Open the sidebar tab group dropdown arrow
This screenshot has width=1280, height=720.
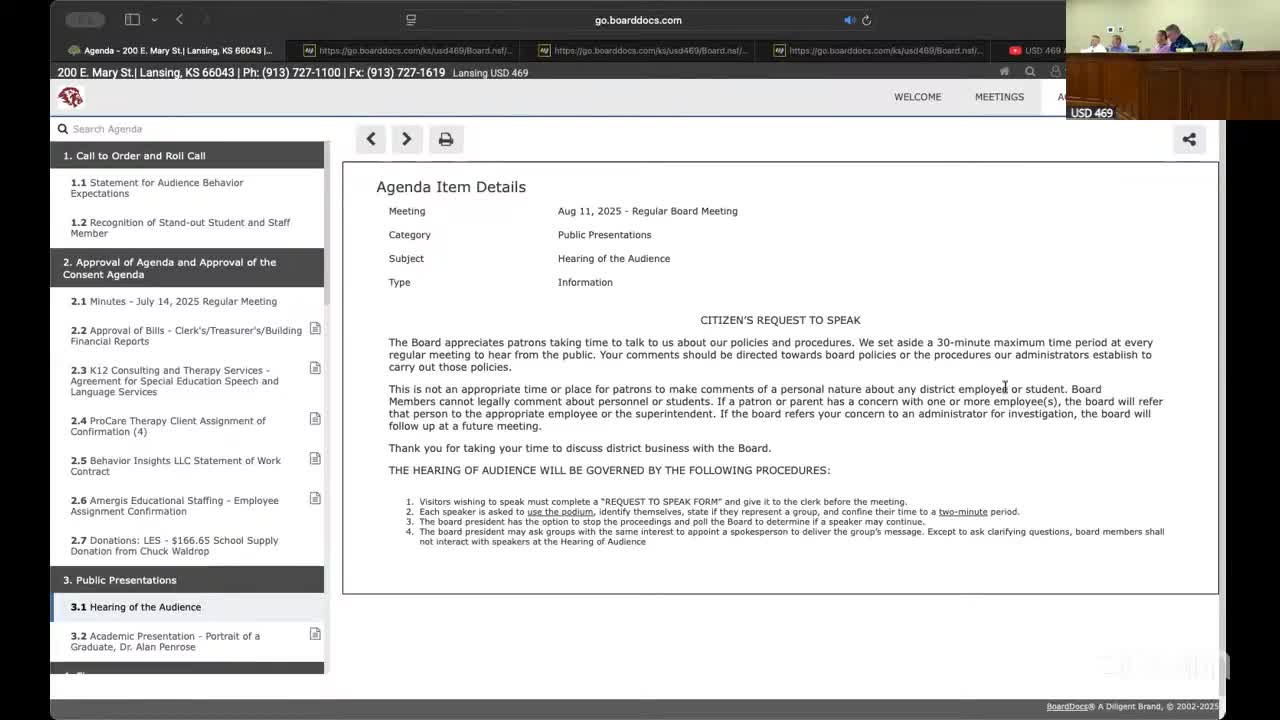coord(154,19)
